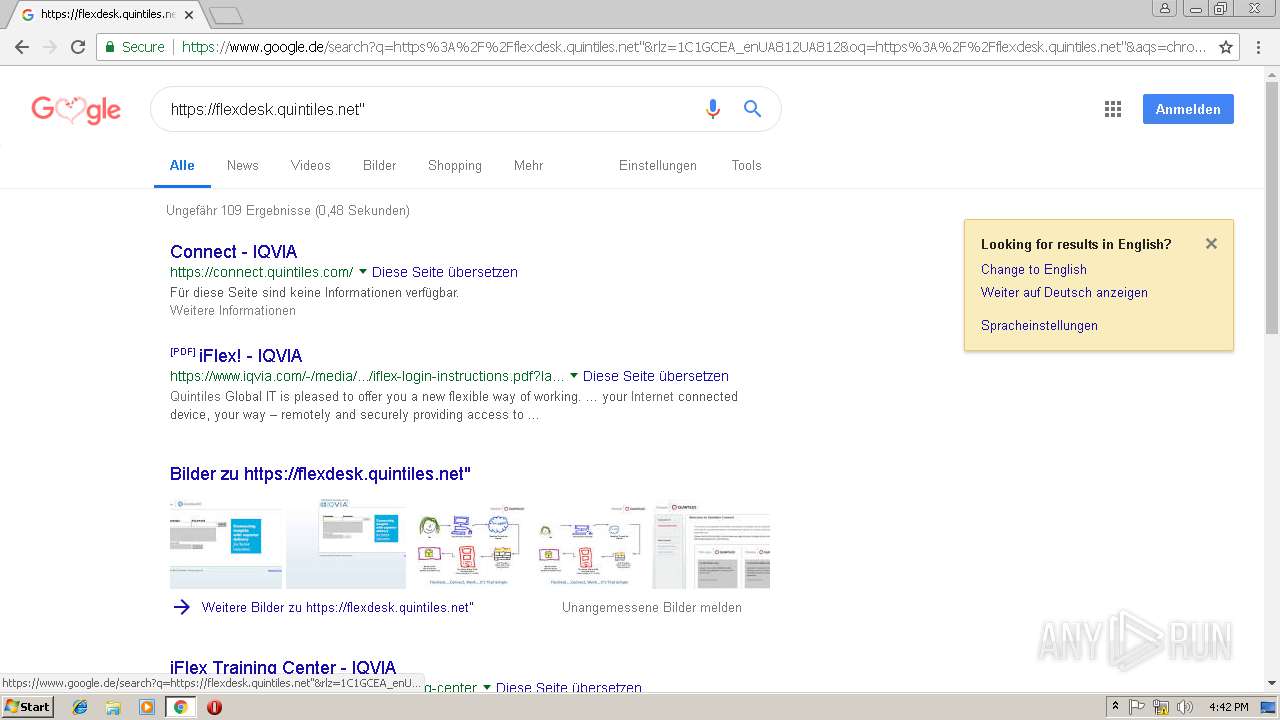
Task: Click Unangemessene Bilder melden
Action: click(652, 607)
